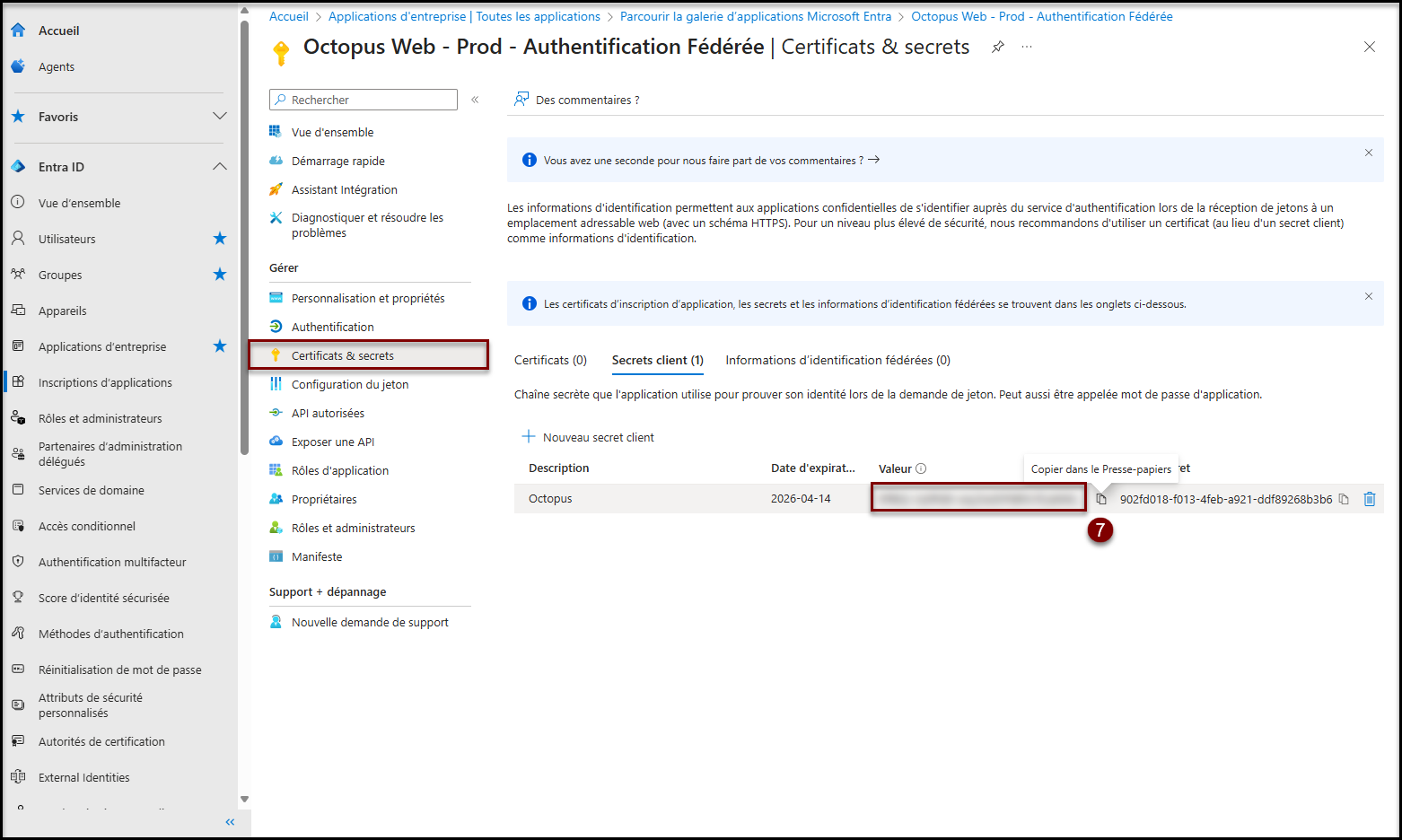1402x840 pixels.
Task: Click the Valeur column info icon
Action: (921, 468)
